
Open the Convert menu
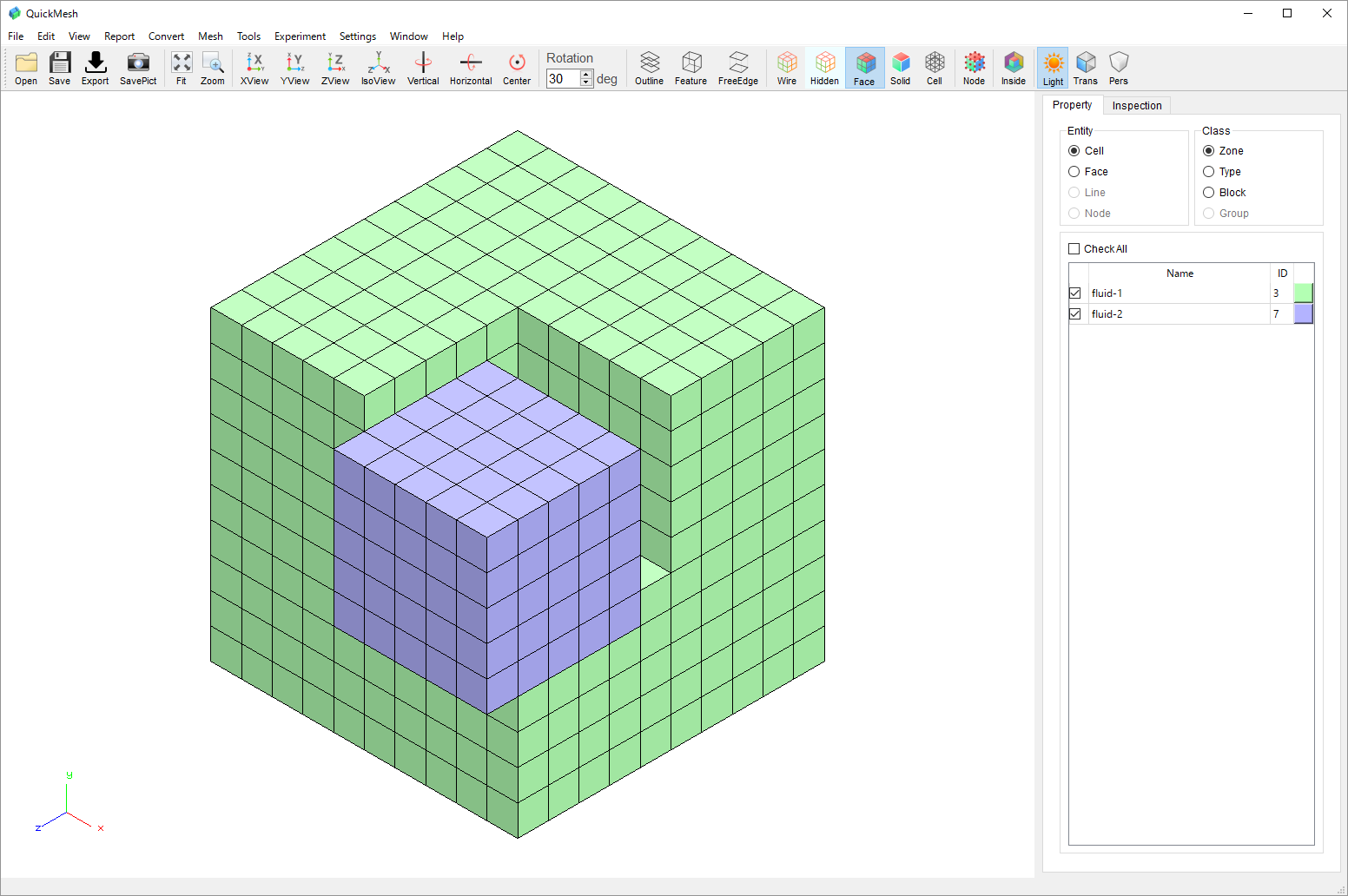point(166,36)
